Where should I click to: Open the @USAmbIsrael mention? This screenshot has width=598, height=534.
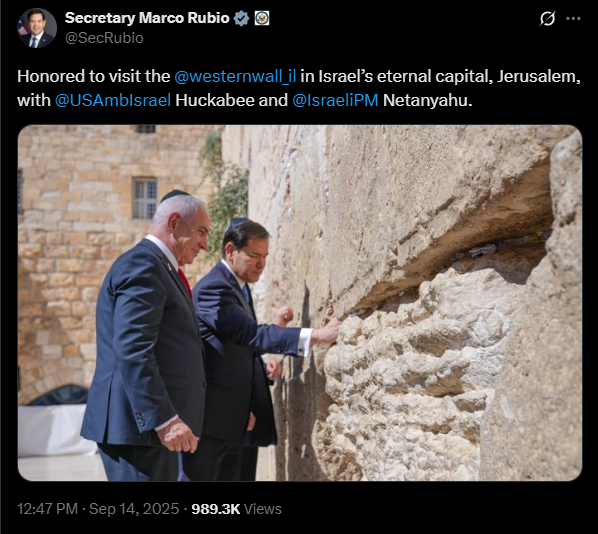tap(113, 100)
